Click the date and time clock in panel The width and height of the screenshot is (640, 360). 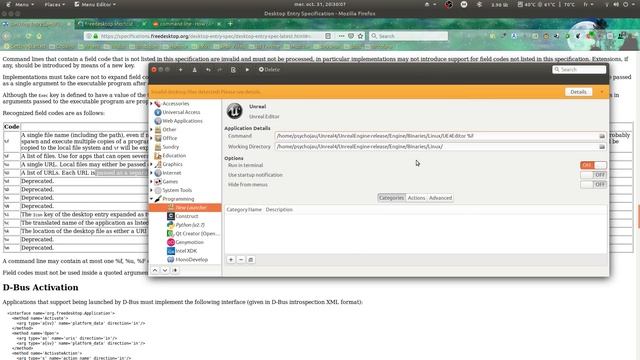tap(320, 4)
